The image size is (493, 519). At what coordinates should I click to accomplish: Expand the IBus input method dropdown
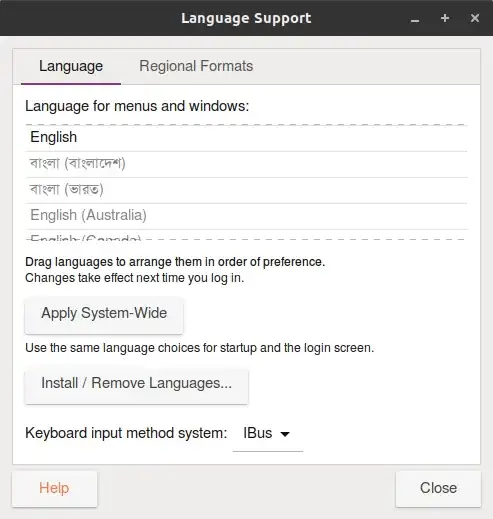click(x=267, y=434)
